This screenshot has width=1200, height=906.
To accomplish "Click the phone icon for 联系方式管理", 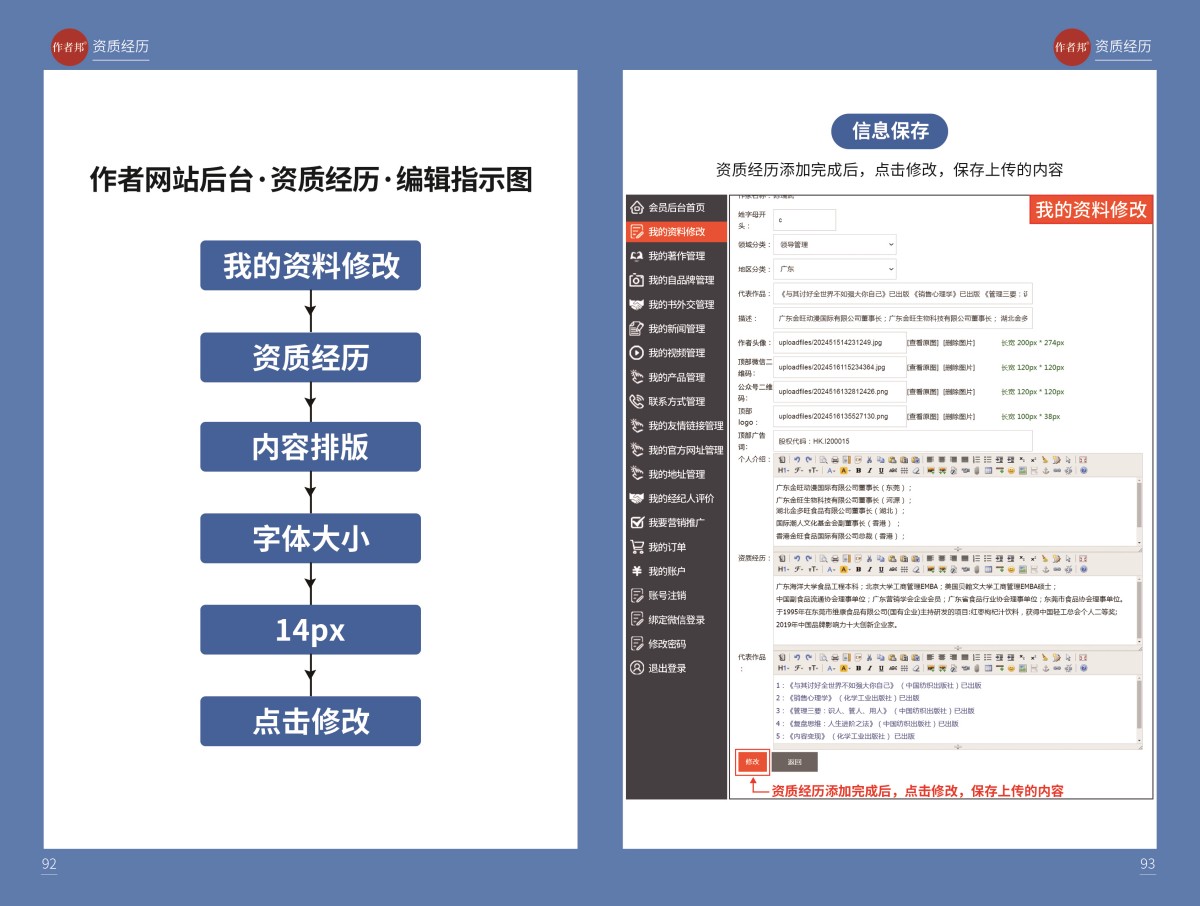I will point(636,401).
